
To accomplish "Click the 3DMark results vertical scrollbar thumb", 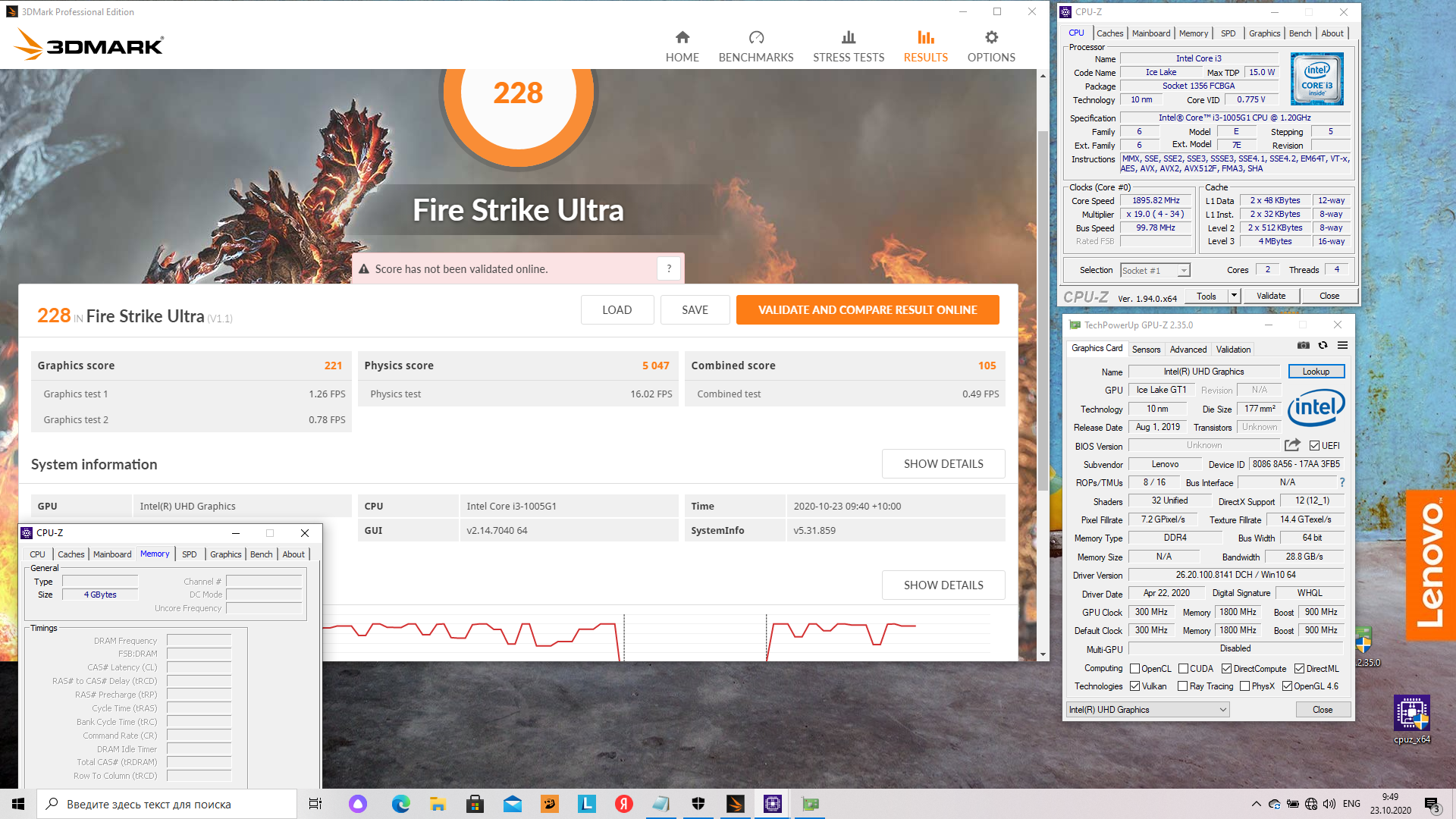I will pos(1043,311).
